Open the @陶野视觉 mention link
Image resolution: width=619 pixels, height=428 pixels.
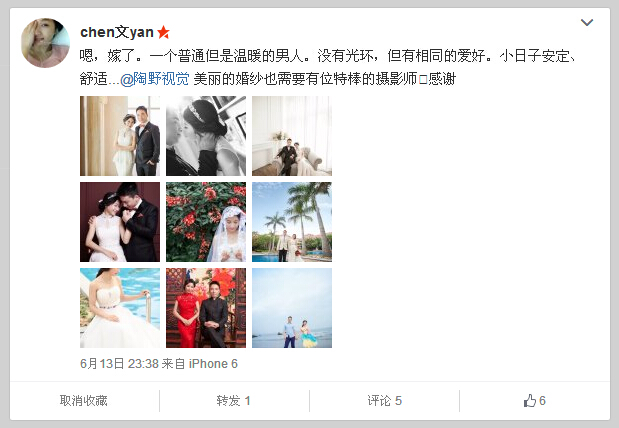[154, 79]
